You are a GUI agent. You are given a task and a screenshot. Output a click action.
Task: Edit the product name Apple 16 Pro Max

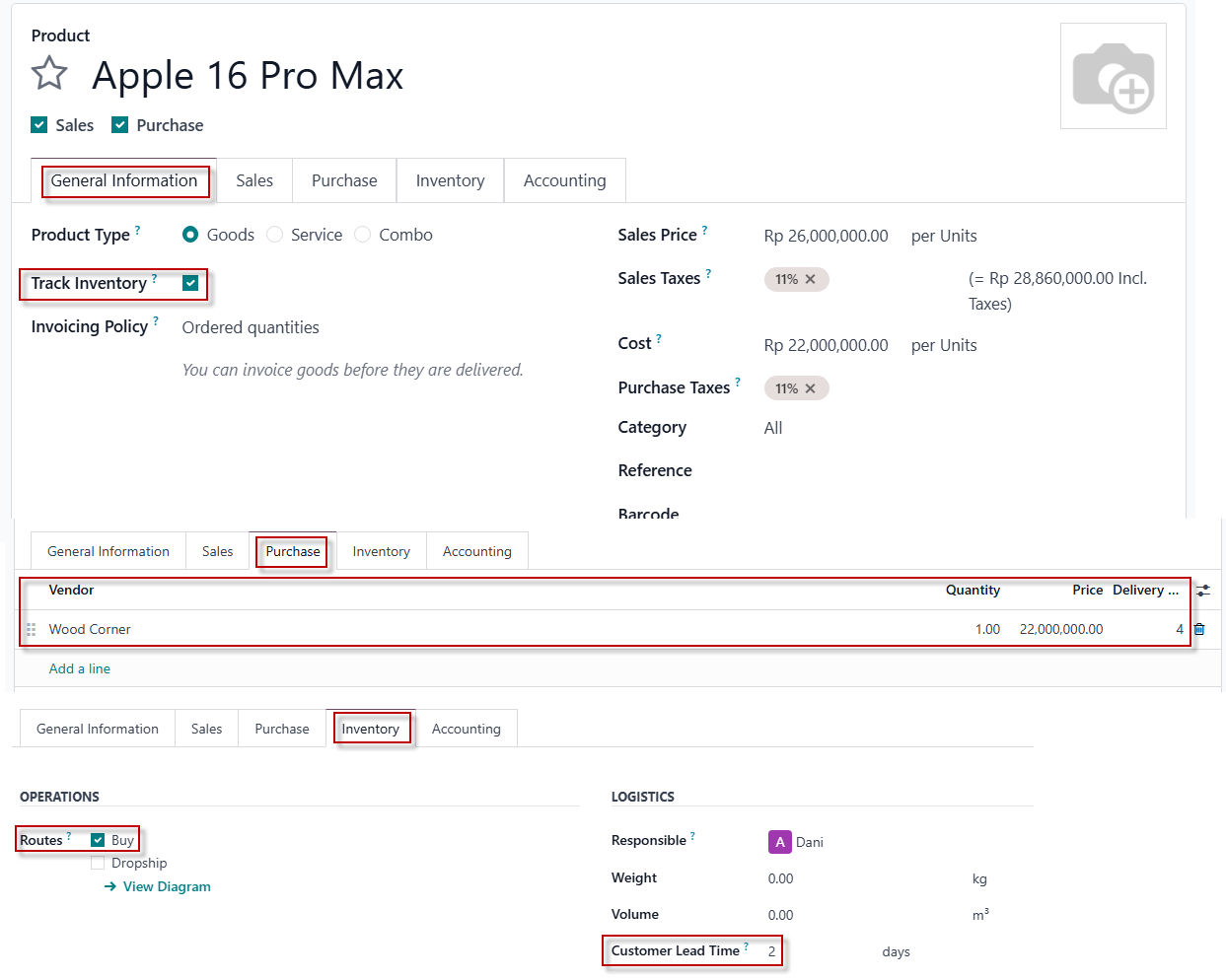248,75
